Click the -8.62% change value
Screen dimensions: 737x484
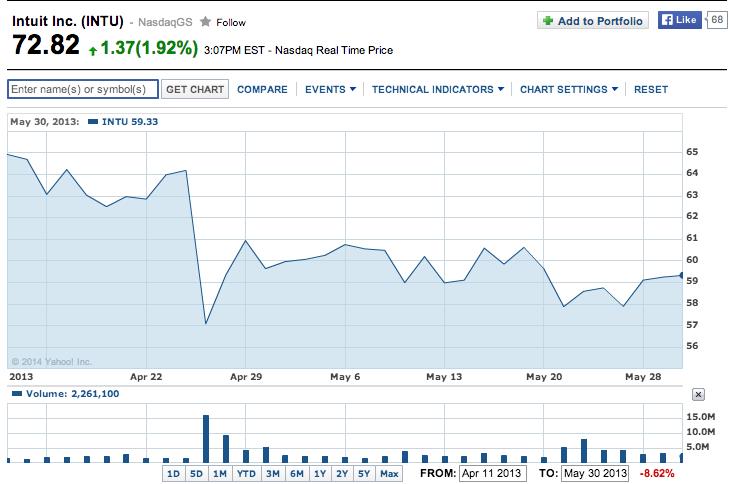pos(657,473)
